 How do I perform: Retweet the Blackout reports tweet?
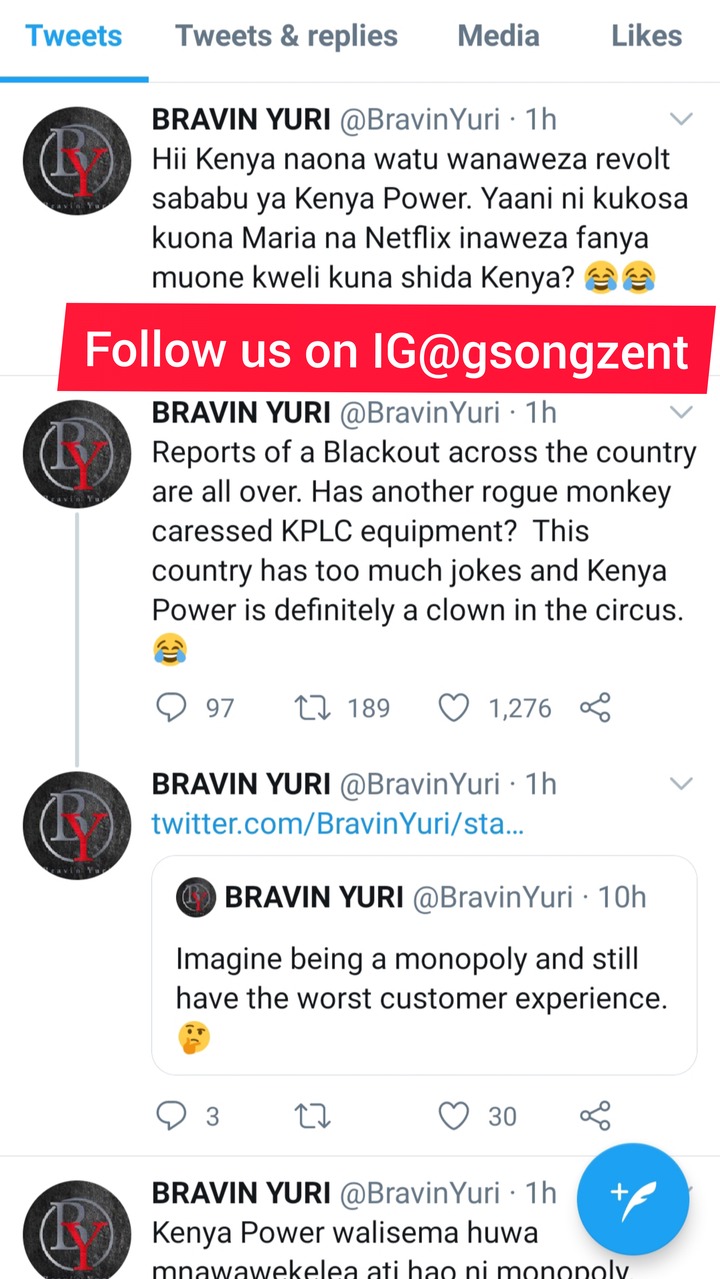(x=312, y=708)
